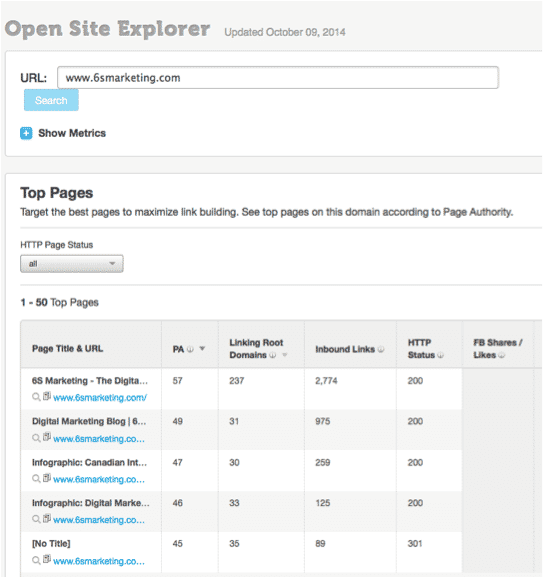Click the linking root domains value 237

click(x=237, y=381)
